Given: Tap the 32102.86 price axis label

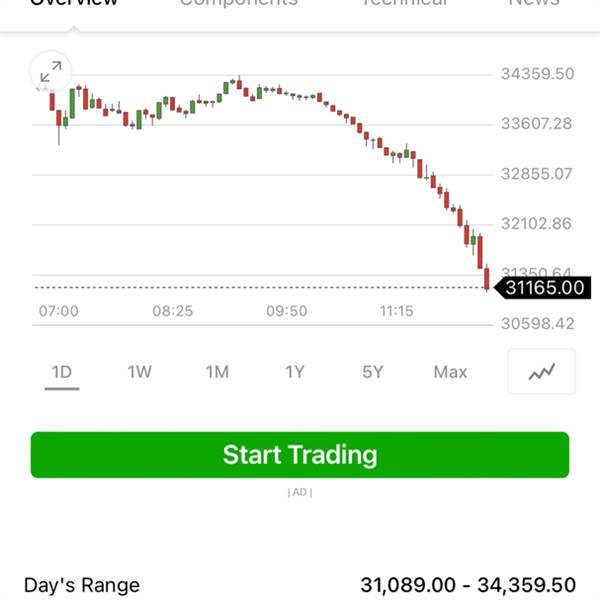Looking at the screenshot, I should [537, 223].
